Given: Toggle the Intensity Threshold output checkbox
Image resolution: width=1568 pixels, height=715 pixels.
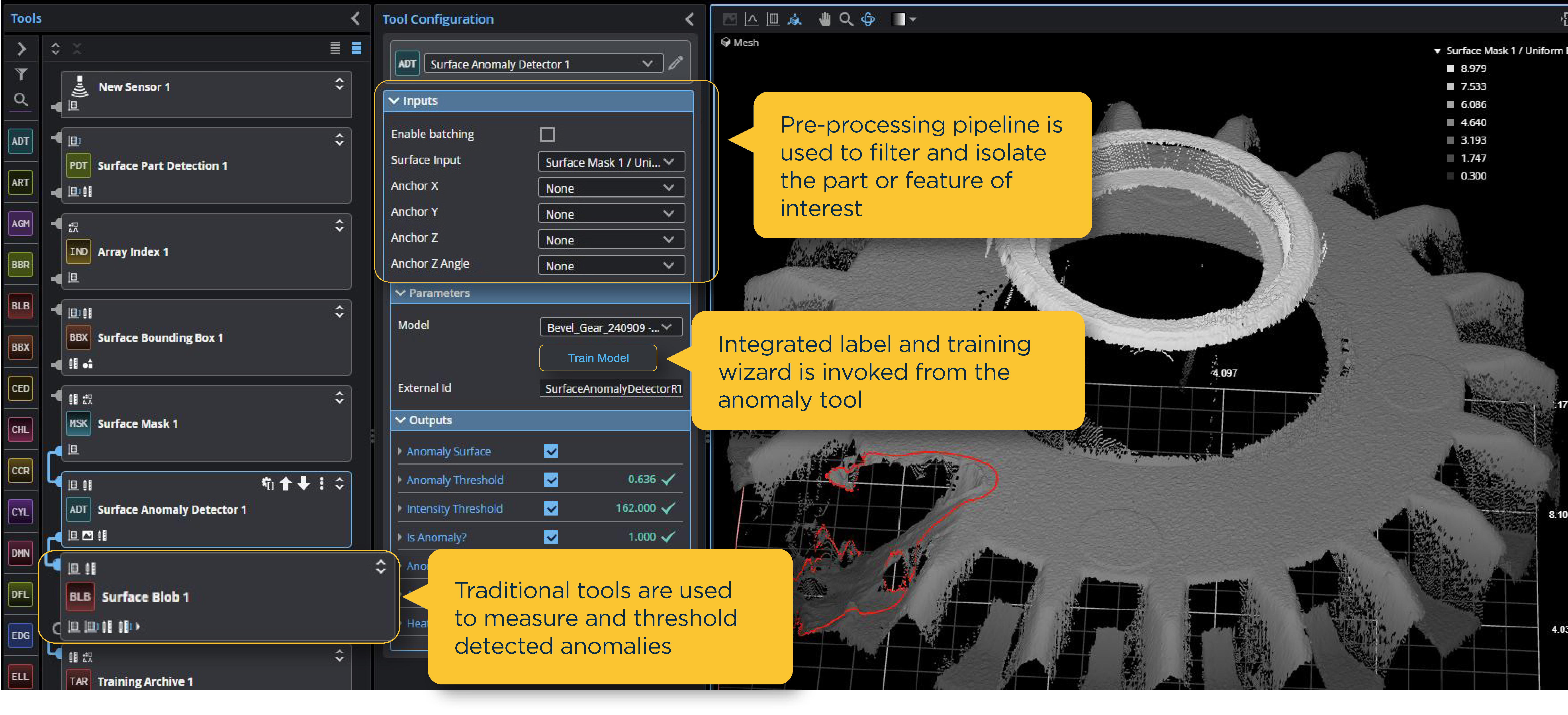Looking at the screenshot, I should tap(551, 509).
